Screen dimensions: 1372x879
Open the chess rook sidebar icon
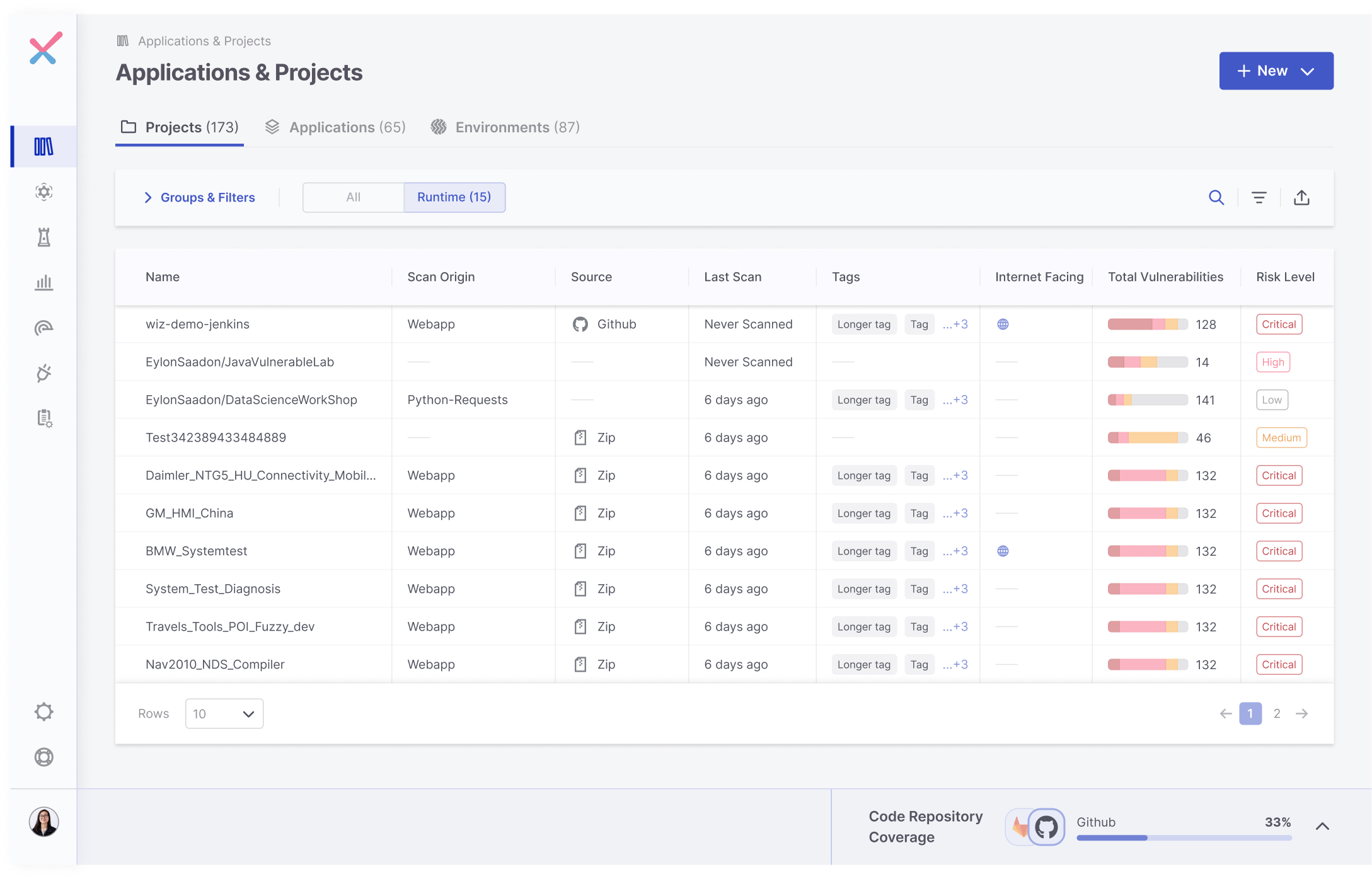pyautogui.click(x=44, y=238)
